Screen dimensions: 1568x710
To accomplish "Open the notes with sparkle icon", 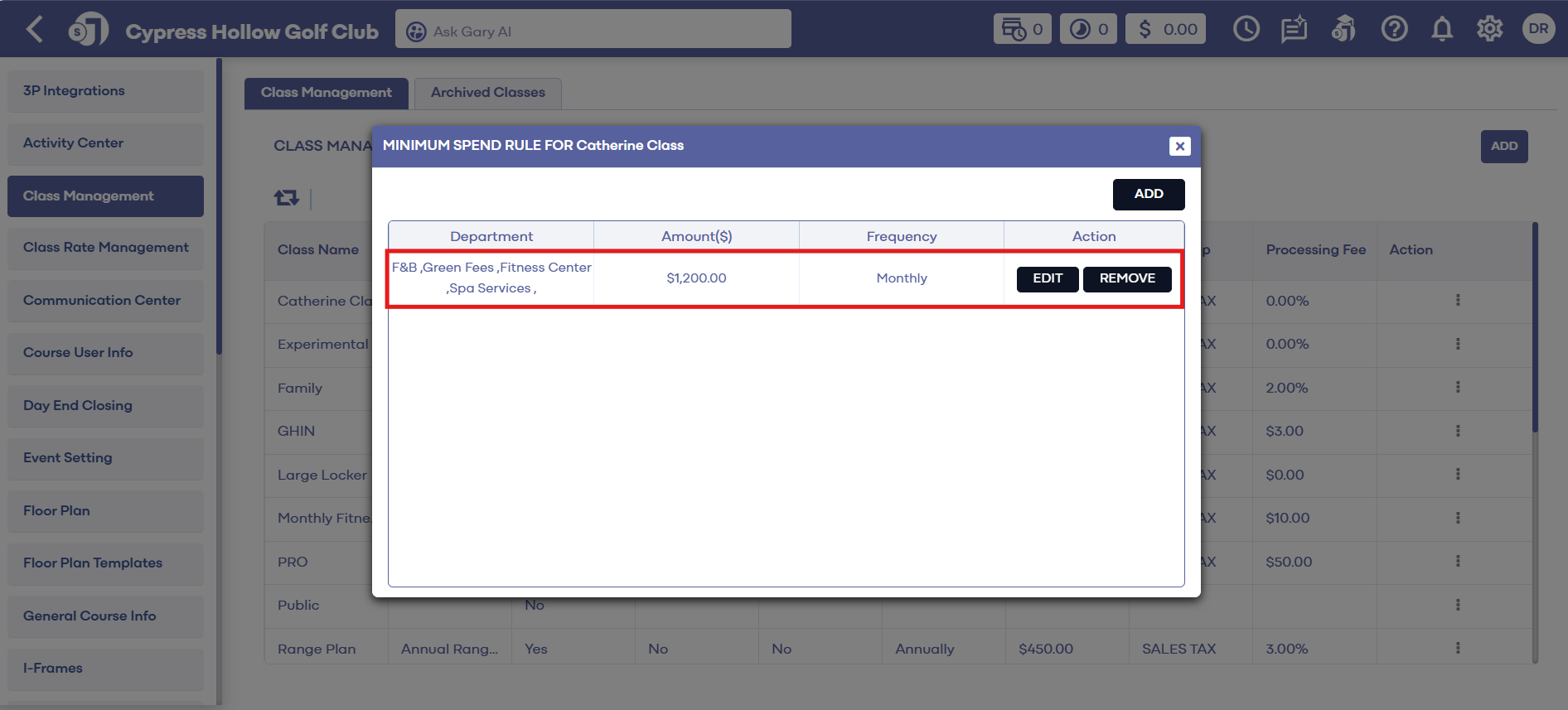I will [1294, 30].
